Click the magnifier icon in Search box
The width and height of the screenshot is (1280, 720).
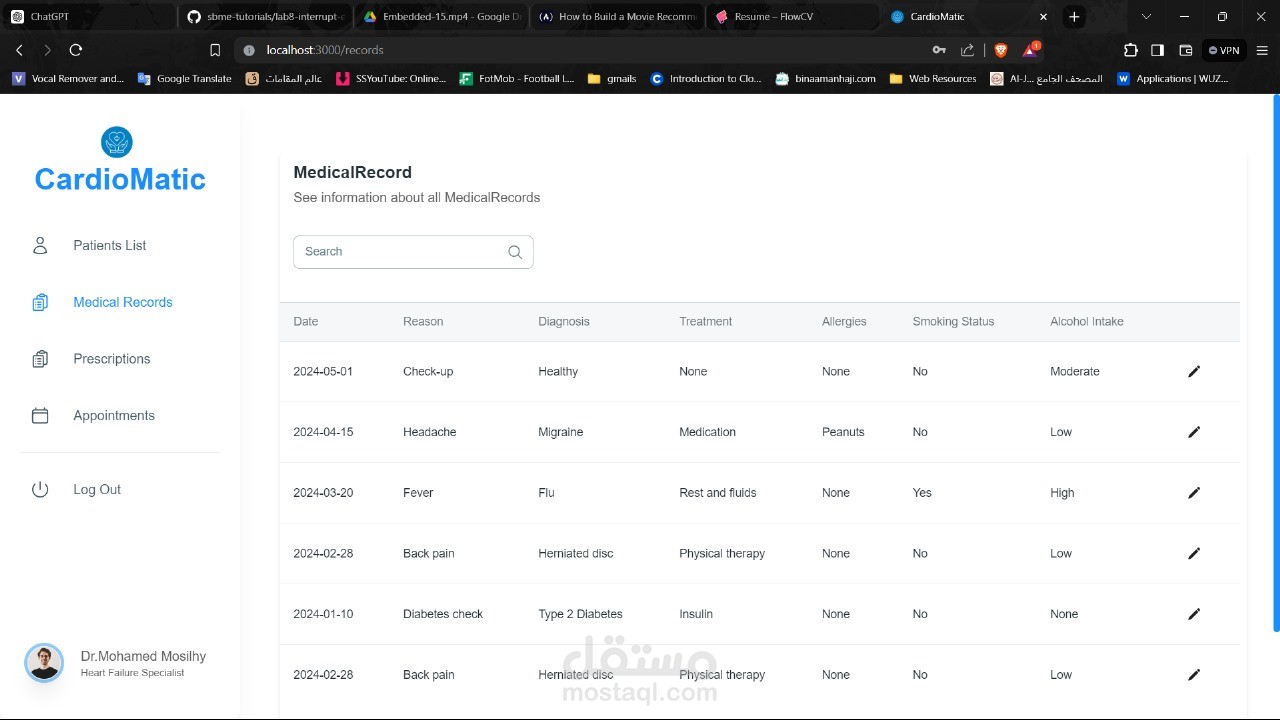pos(515,252)
